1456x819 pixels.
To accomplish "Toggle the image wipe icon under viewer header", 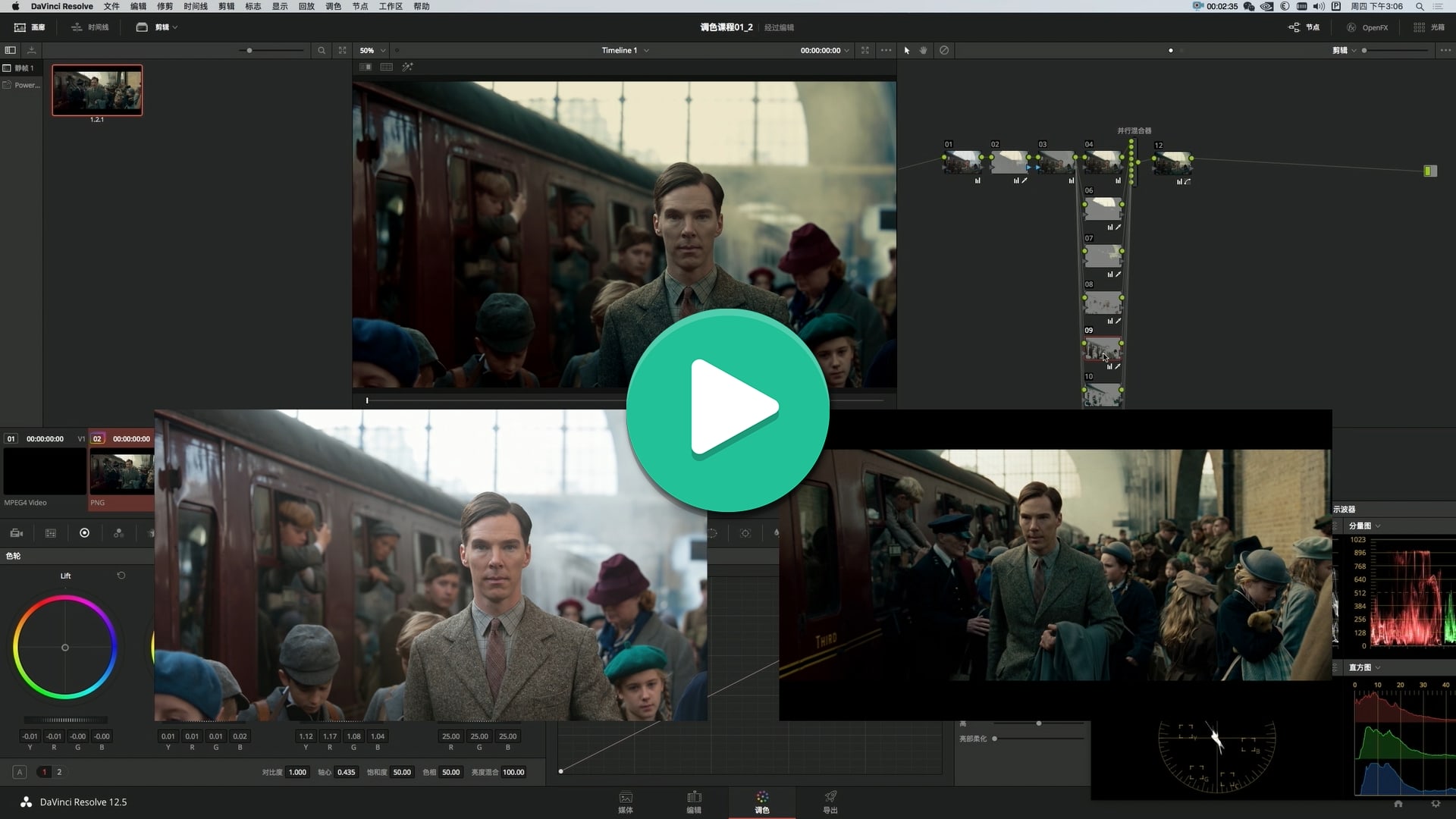I will pyautogui.click(x=366, y=67).
